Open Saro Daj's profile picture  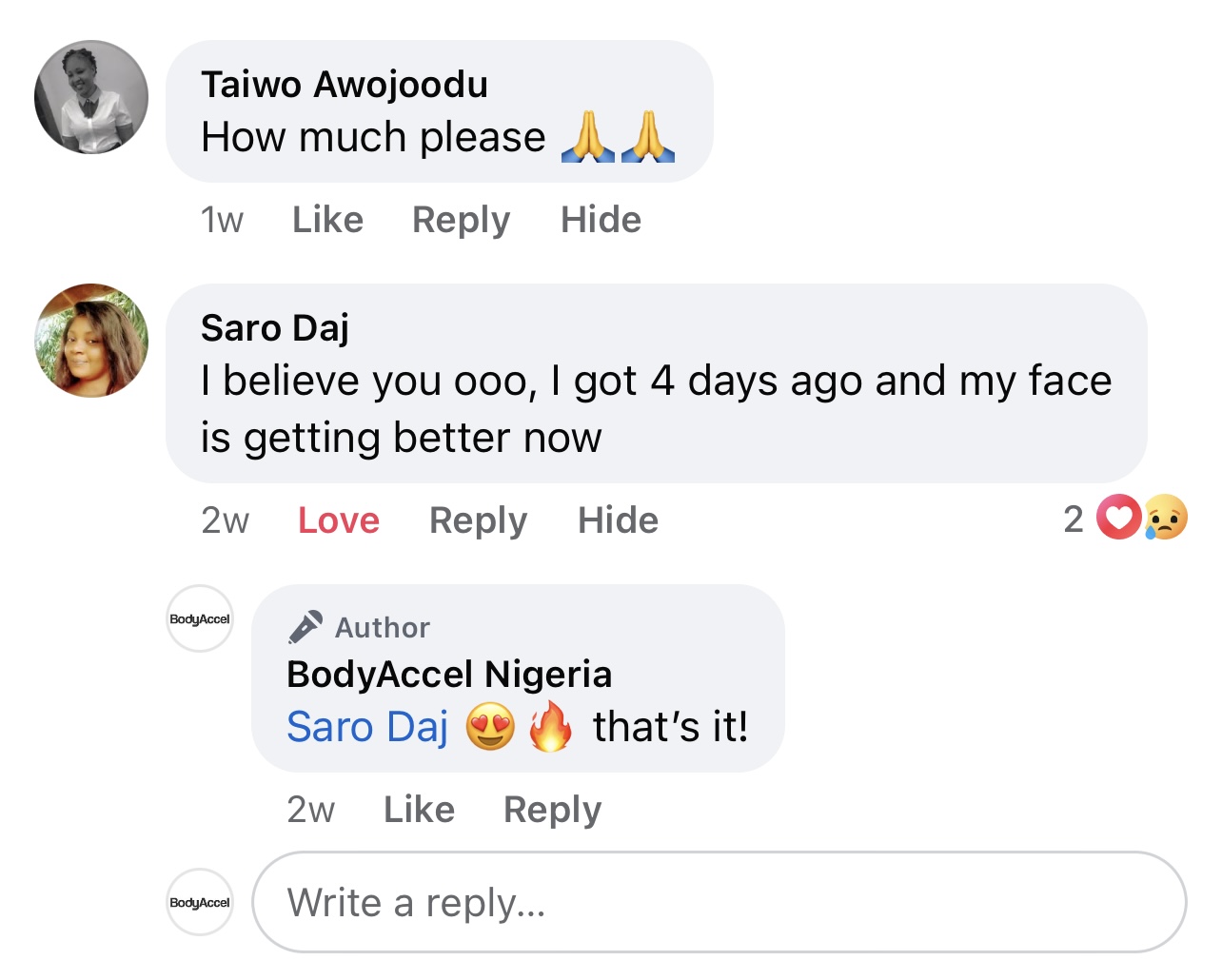click(91, 340)
